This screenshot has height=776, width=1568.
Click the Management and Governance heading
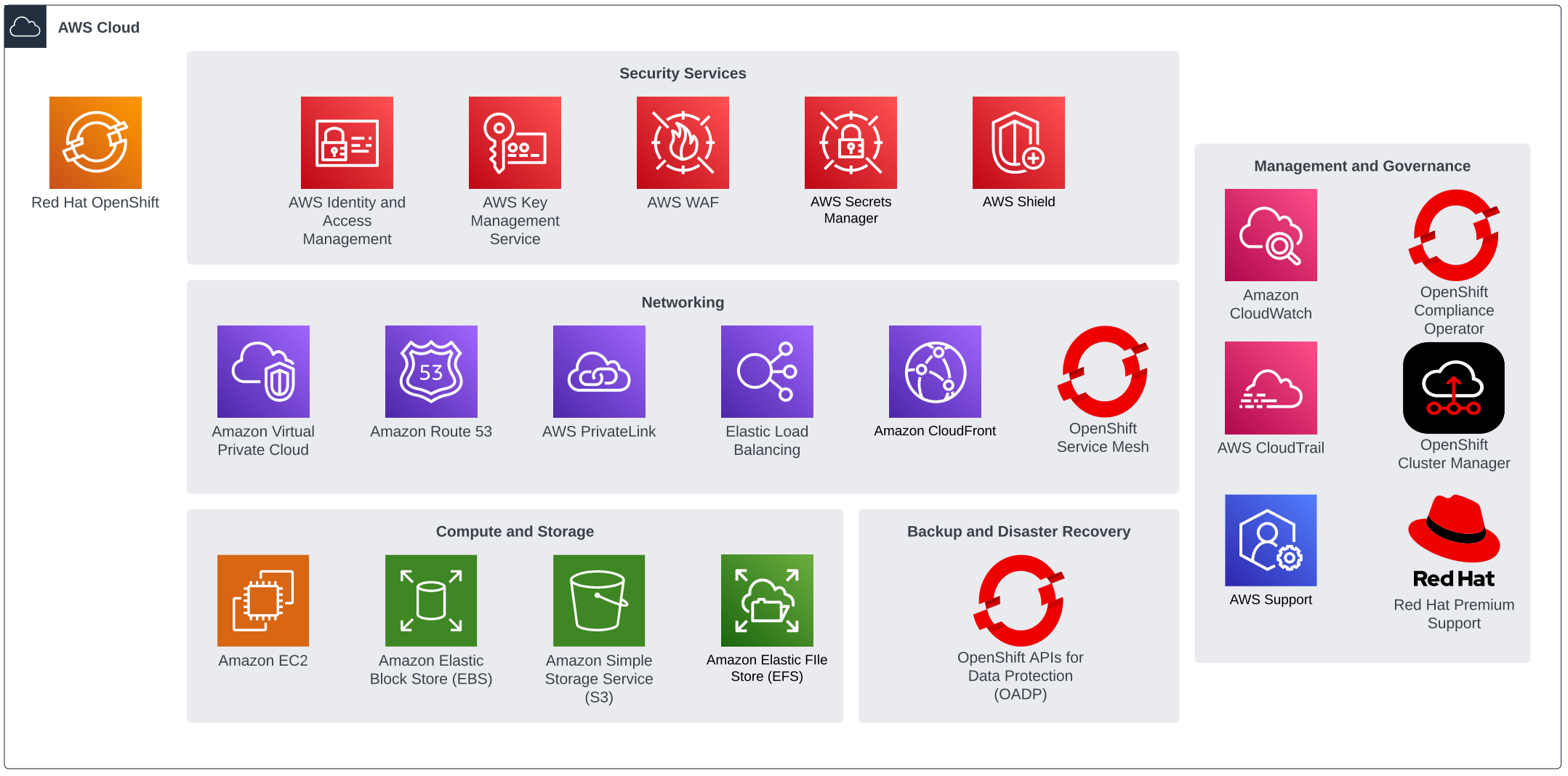(1362, 166)
